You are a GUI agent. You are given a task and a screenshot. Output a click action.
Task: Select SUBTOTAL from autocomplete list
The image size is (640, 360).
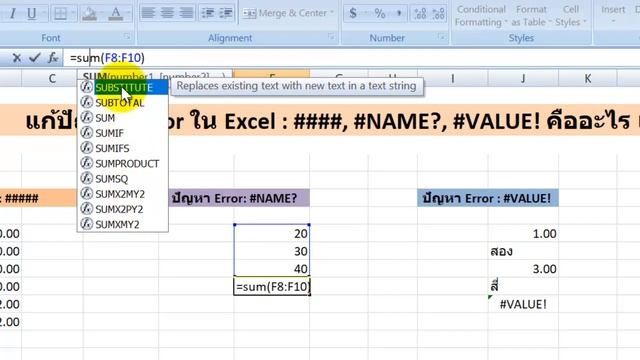123,102
